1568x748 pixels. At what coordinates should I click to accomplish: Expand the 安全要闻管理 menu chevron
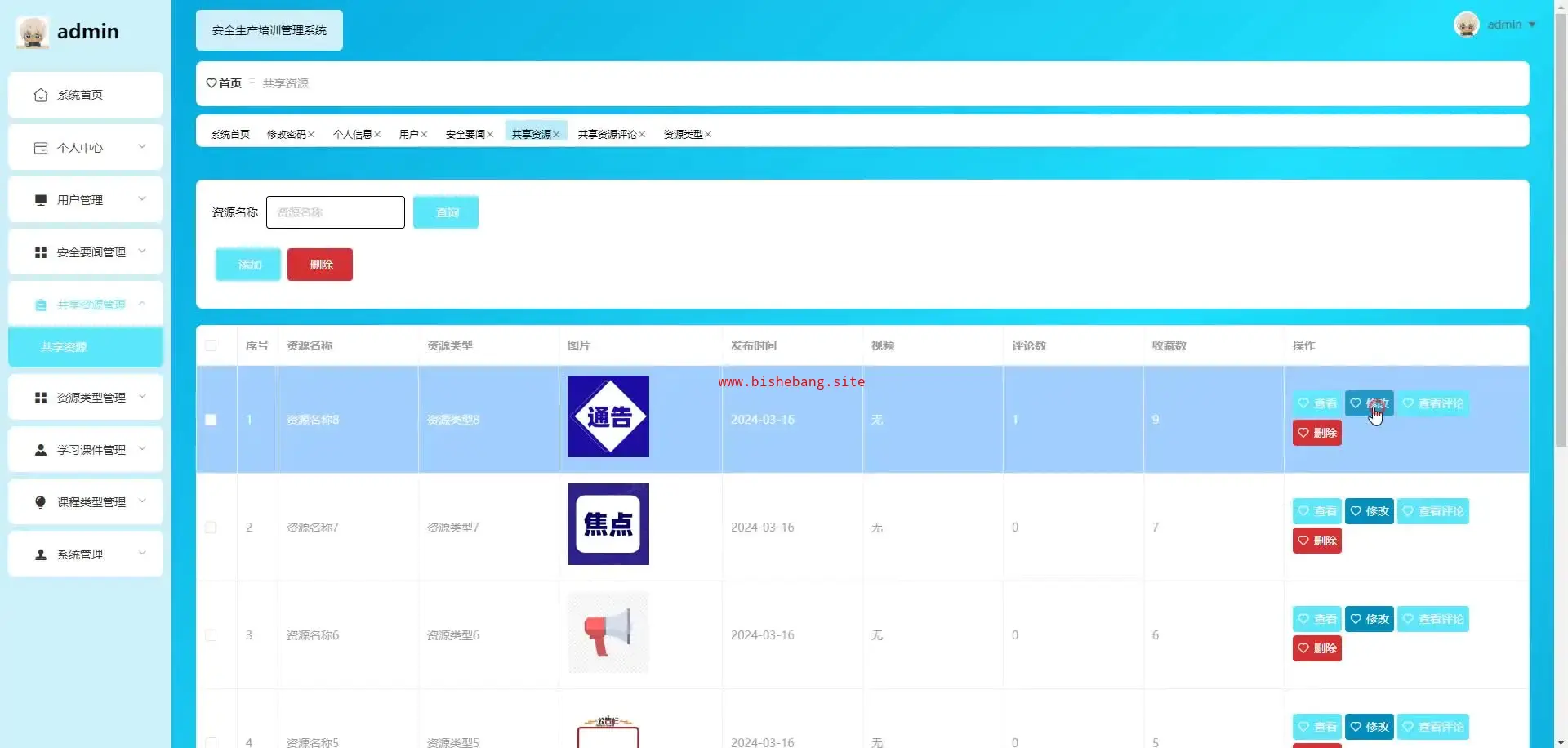click(142, 252)
